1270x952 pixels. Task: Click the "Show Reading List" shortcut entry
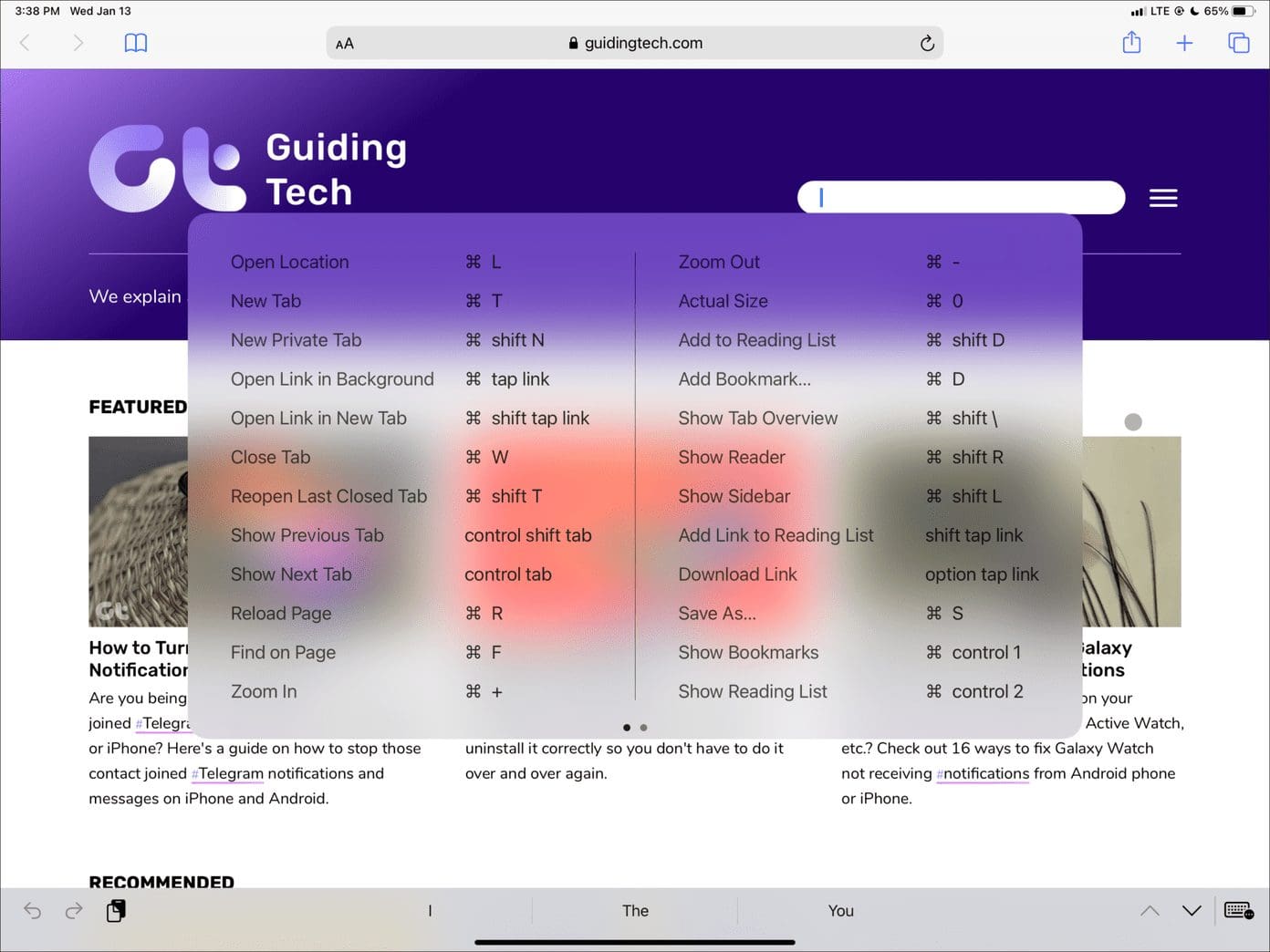(753, 691)
